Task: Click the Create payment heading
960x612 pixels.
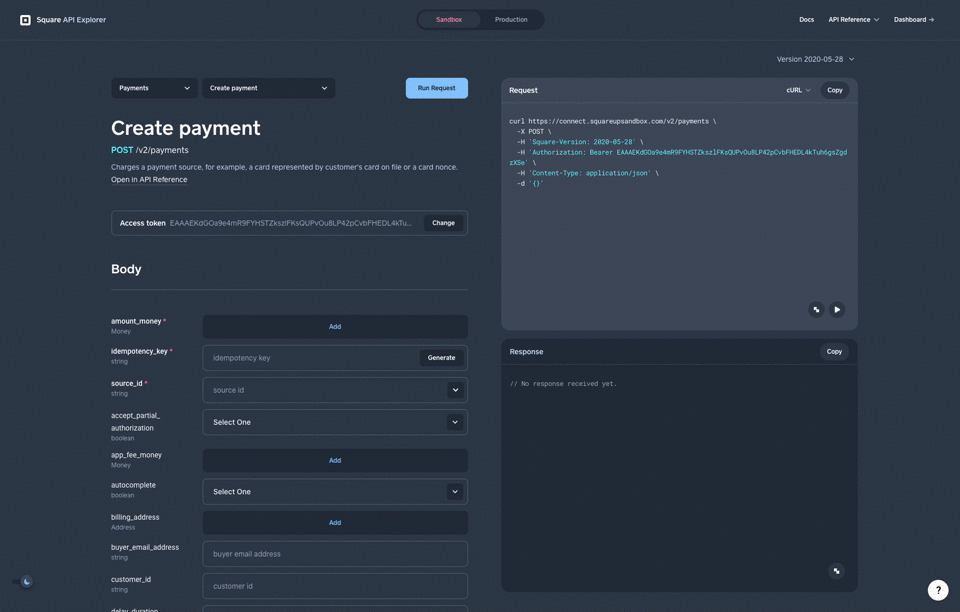Action: 186,128
